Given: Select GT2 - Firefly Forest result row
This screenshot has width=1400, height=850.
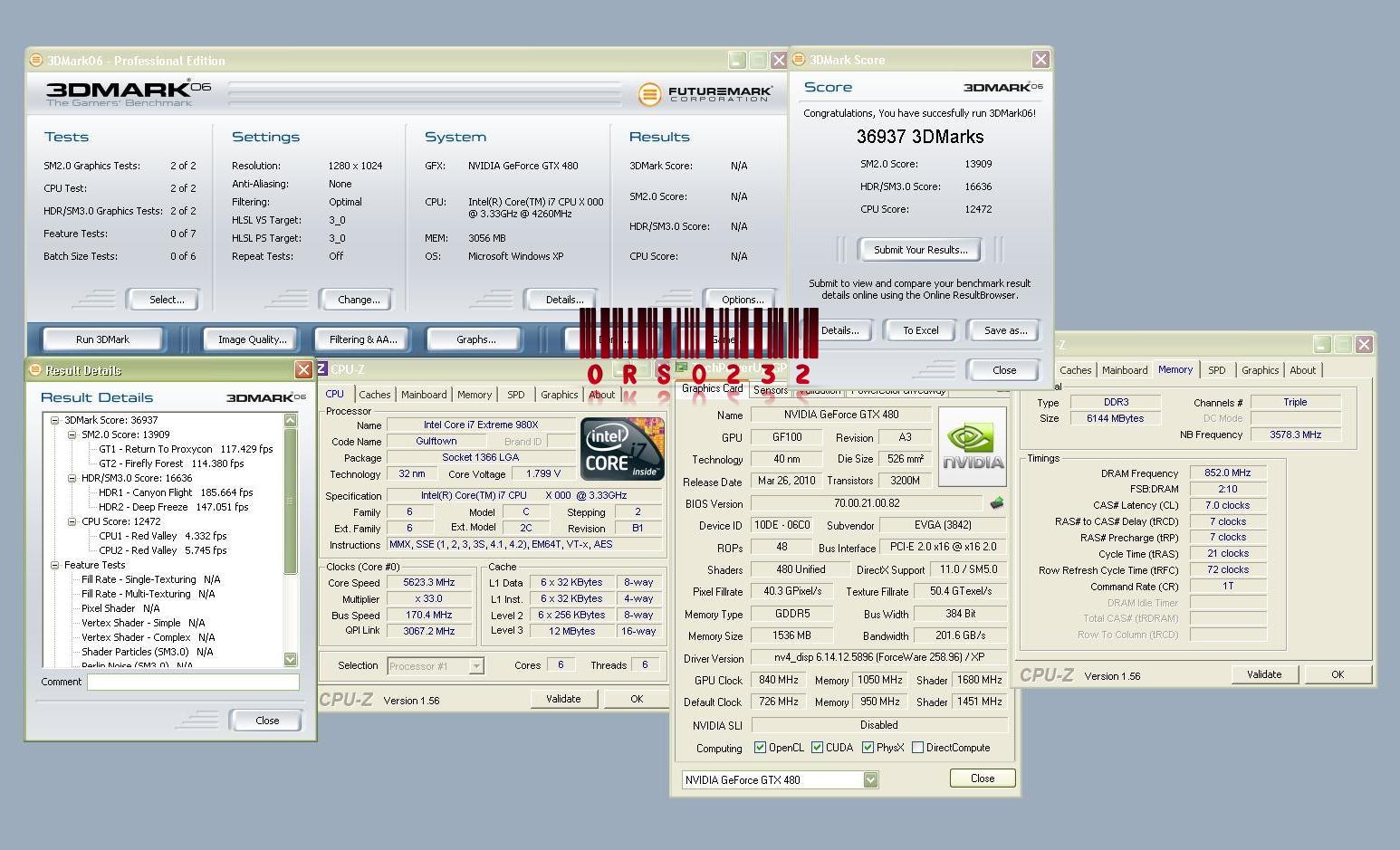Looking at the screenshot, I should point(171,463).
